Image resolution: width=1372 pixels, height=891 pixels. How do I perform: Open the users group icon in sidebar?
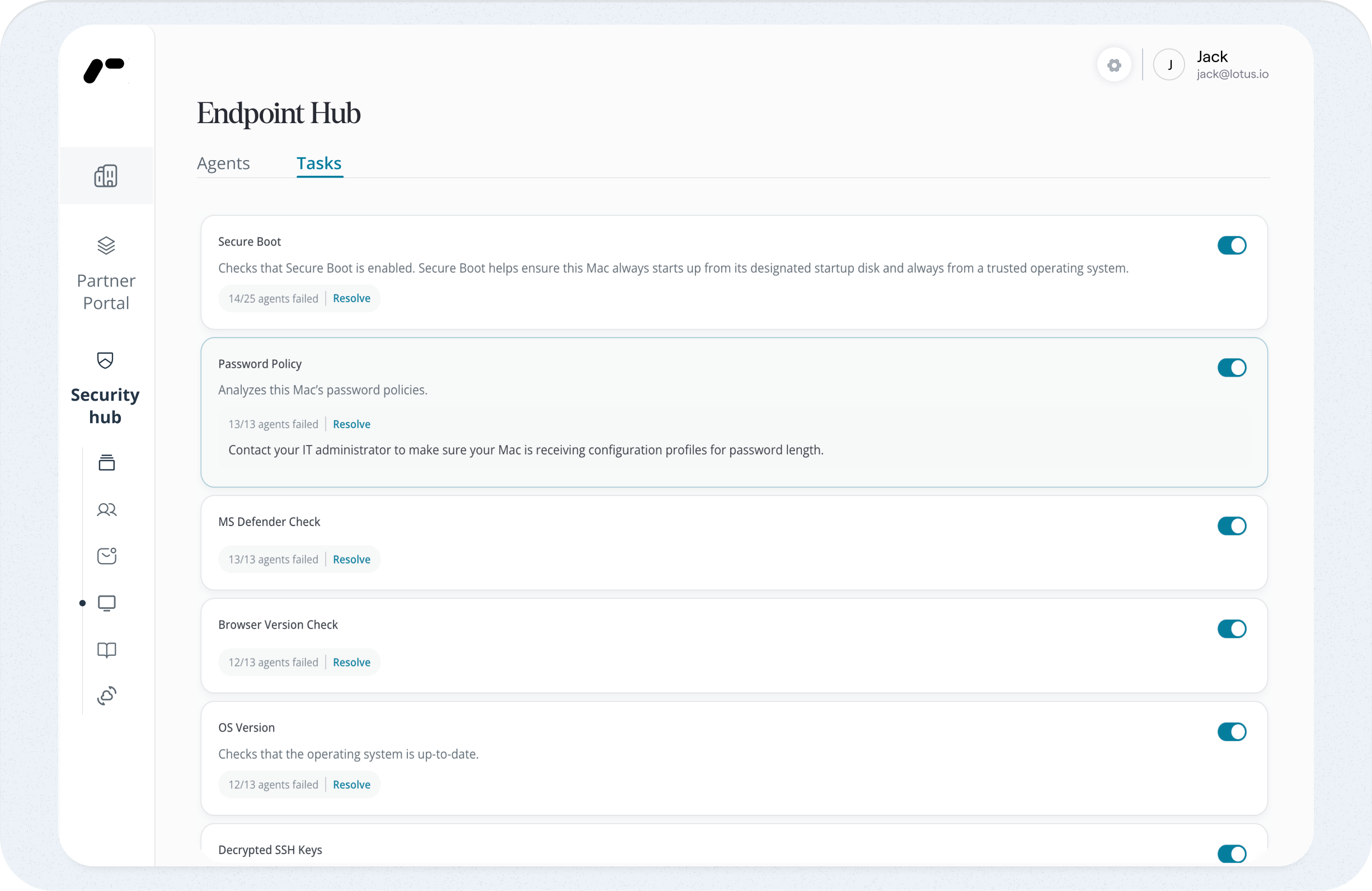click(107, 510)
